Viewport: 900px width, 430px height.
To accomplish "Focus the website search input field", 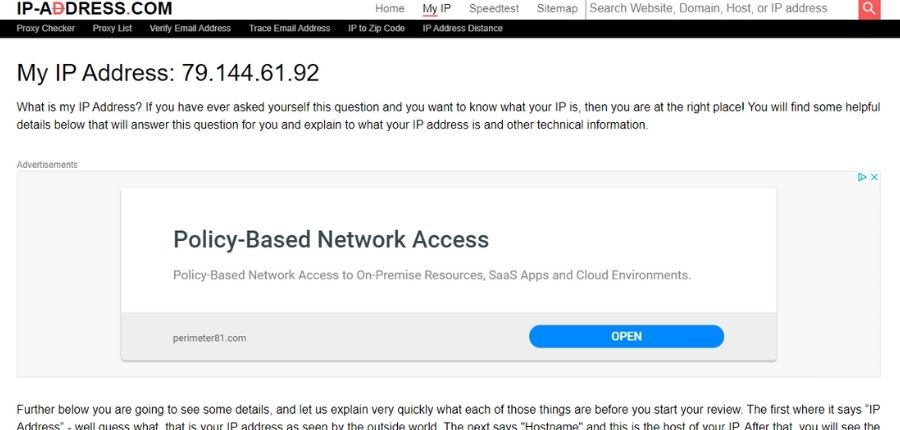I will click(x=722, y=9).
